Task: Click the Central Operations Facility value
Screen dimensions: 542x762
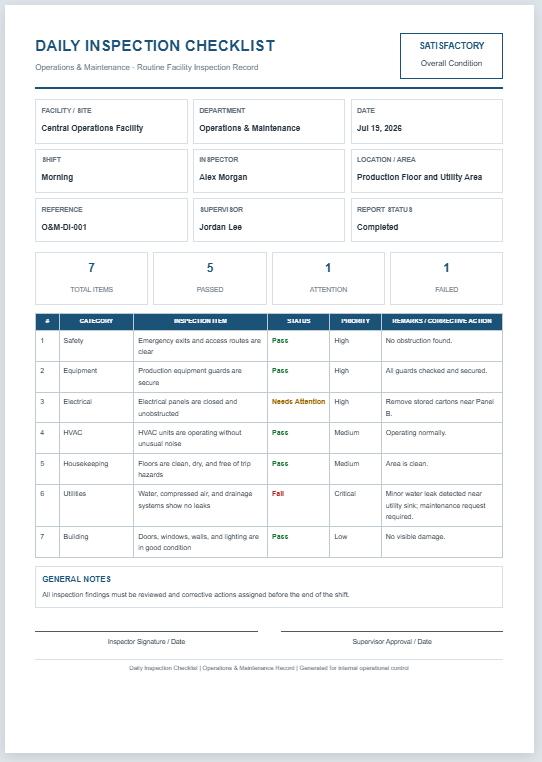Action: coord(92,128)
